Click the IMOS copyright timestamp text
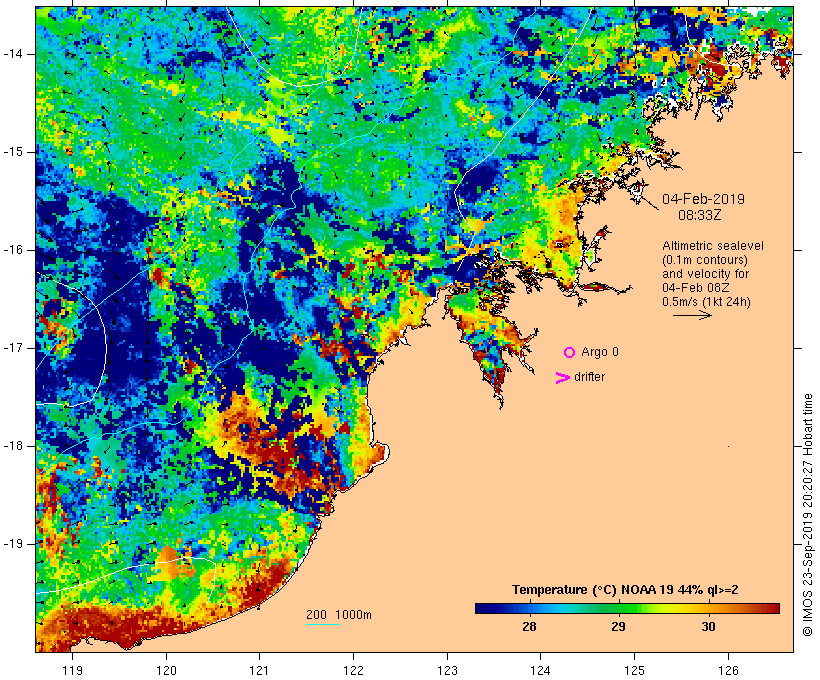The image size is (820, 680). pyautogui.click(x=807, y=515)
